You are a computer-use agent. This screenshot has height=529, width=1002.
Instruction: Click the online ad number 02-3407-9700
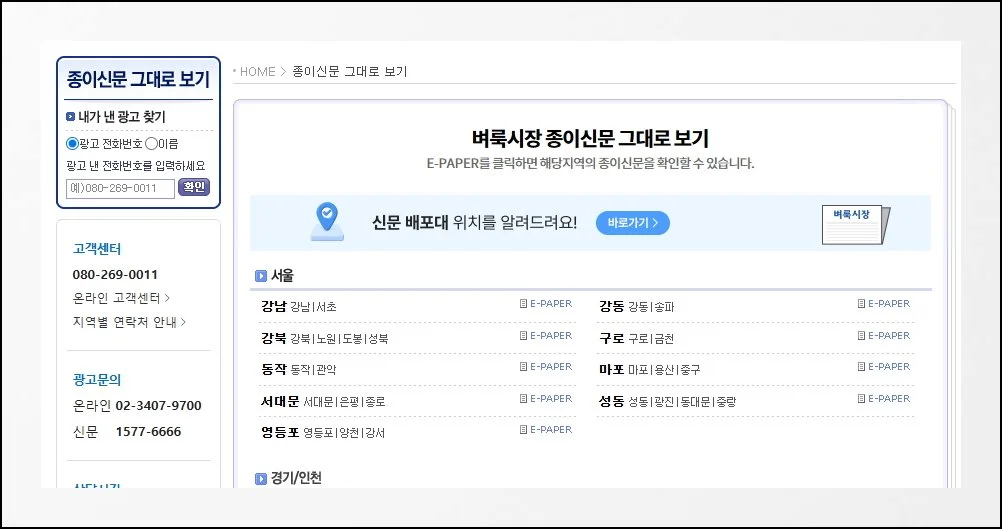tap(158, 406)
